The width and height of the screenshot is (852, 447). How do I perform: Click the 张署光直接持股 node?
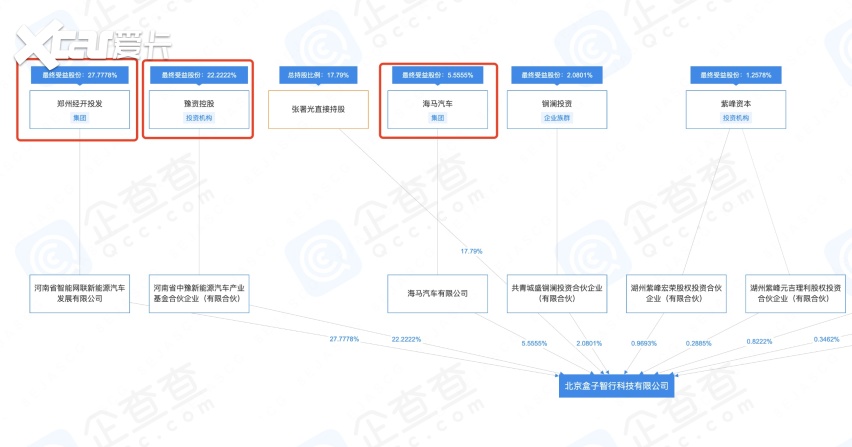(x=318, y=110)
